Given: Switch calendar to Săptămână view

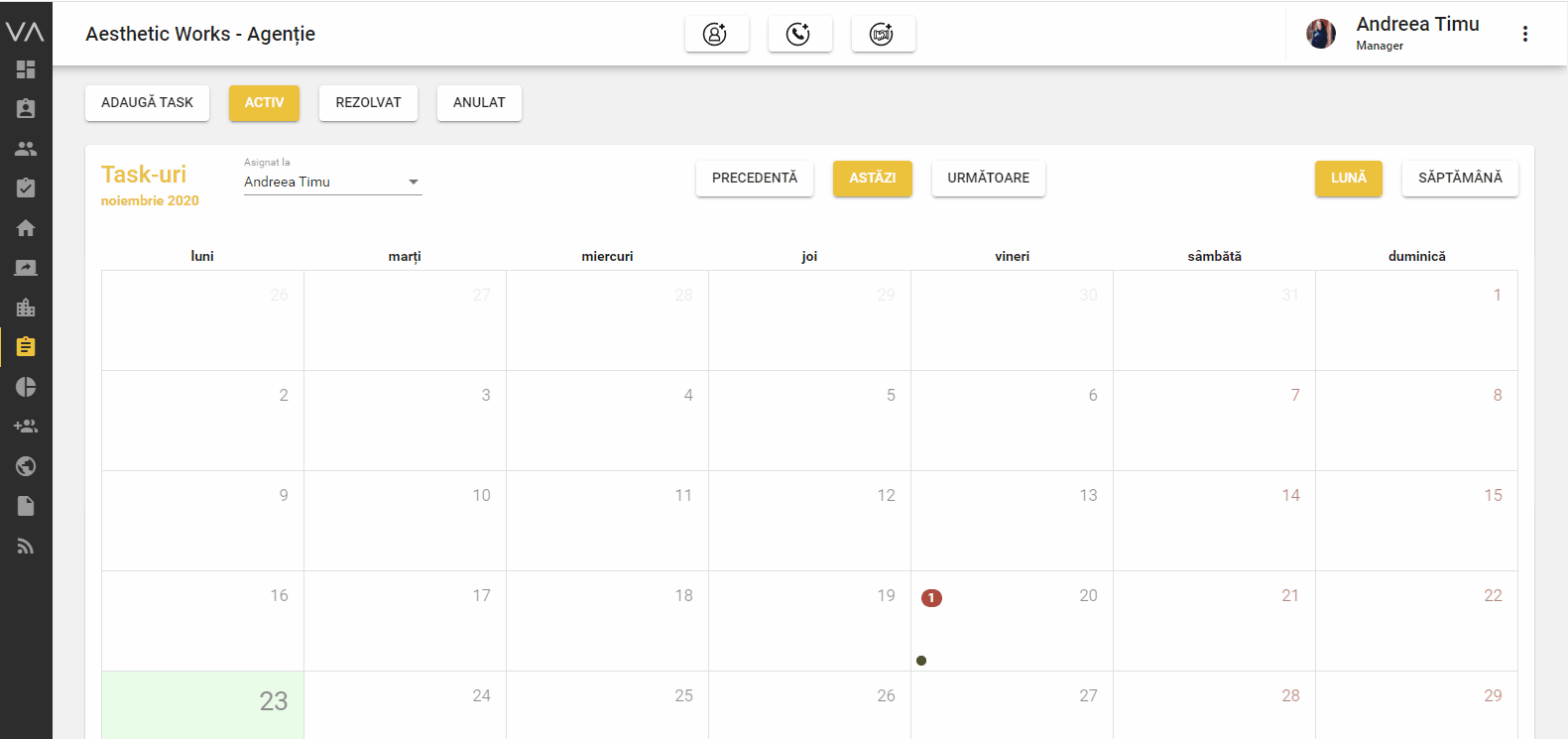Looking at the screenshot, I should (x=1459, y=178).
